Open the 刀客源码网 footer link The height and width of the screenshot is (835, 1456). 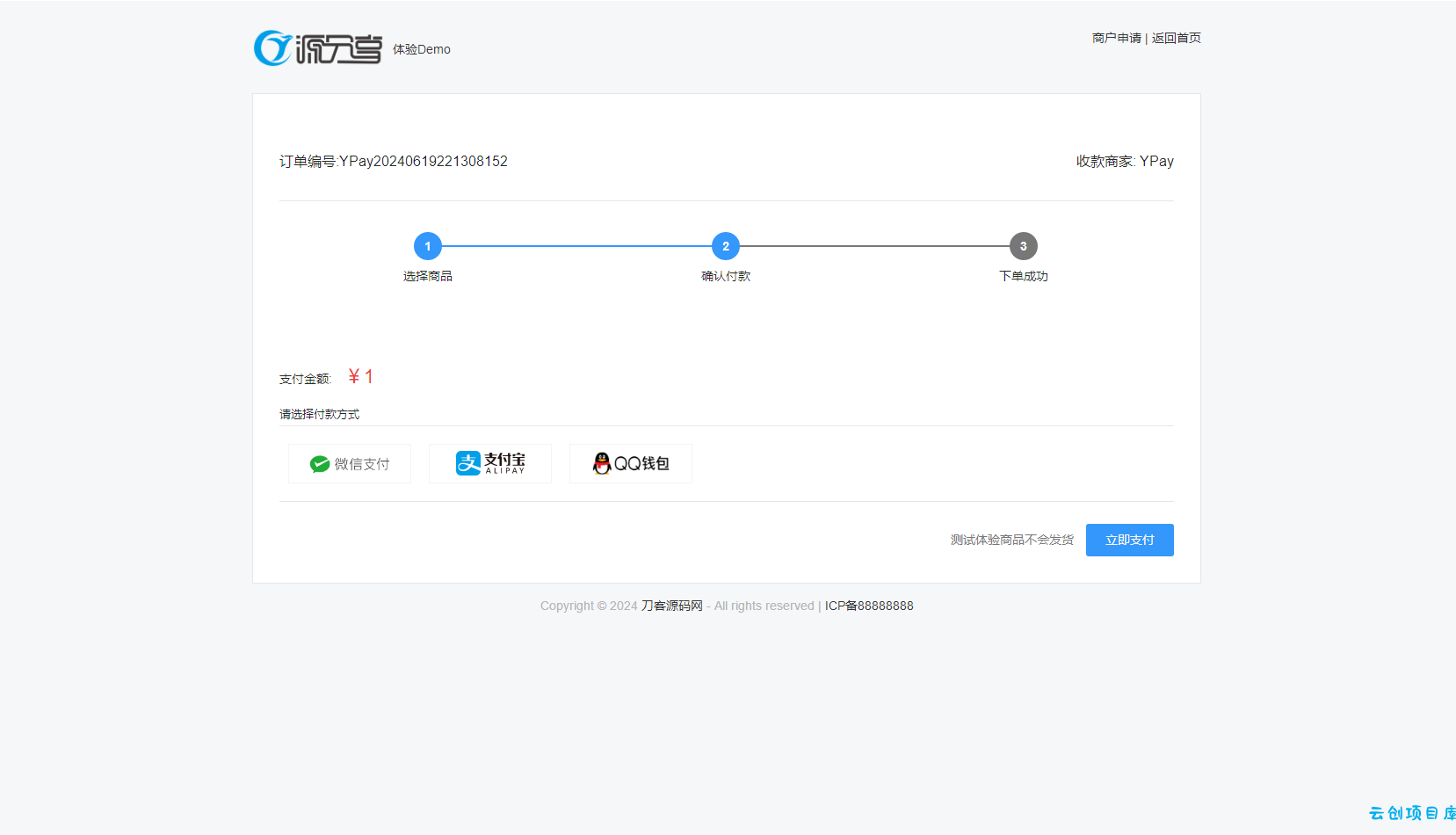point(672,606)
